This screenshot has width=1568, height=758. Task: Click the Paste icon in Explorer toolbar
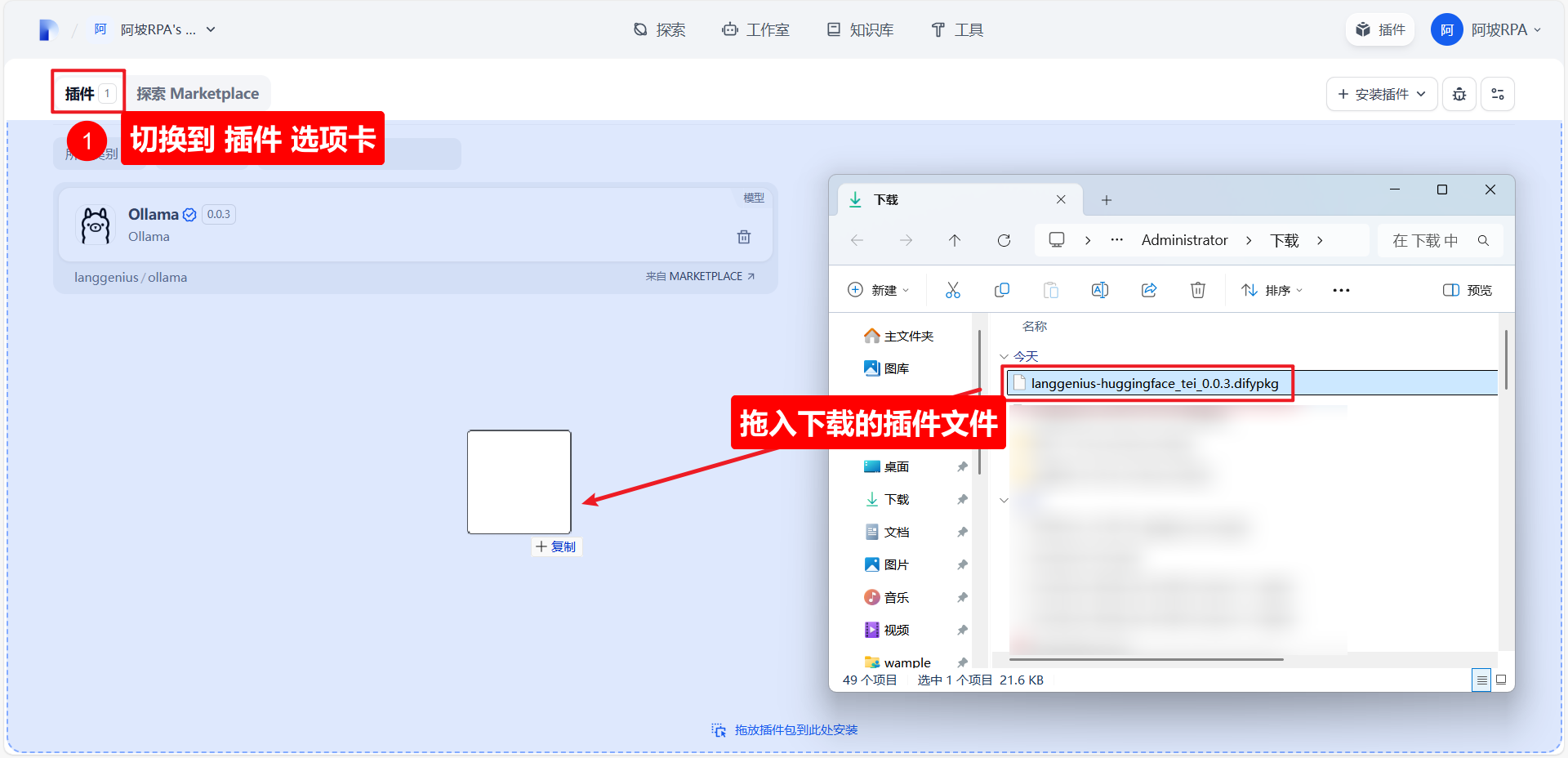pyautogui.click(x=1051, y=290)
